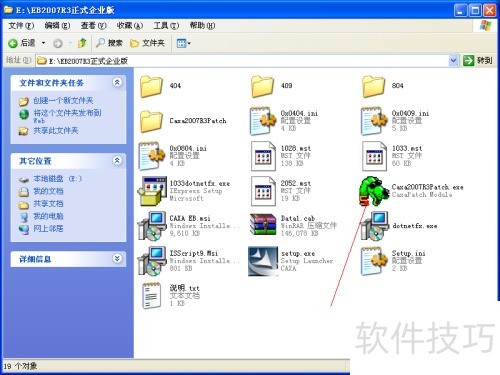Open the 工具(T) menu

[x=166, y=25]
